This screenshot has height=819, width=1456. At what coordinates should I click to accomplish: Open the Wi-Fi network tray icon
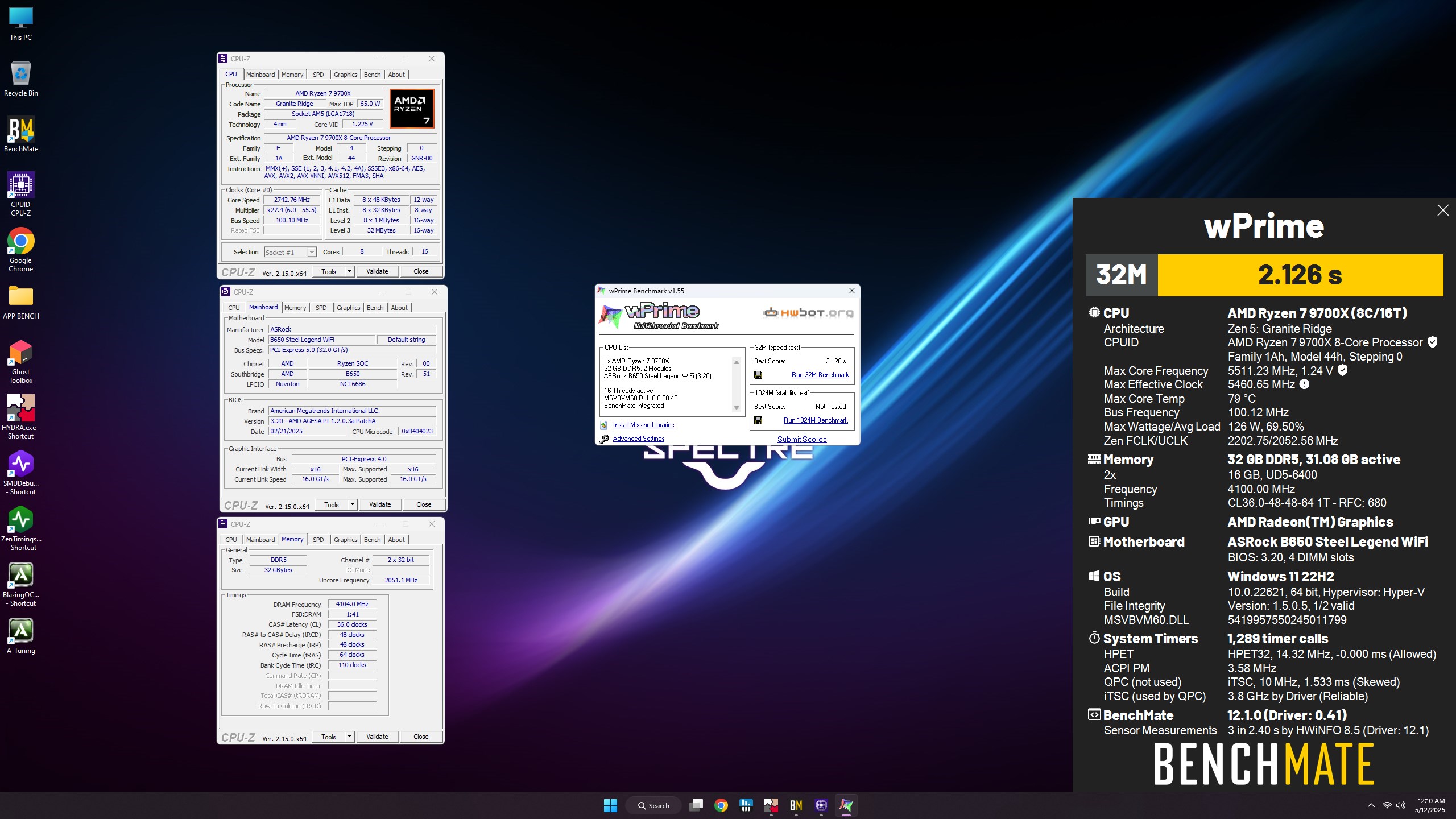click(x=1387, y=805)
